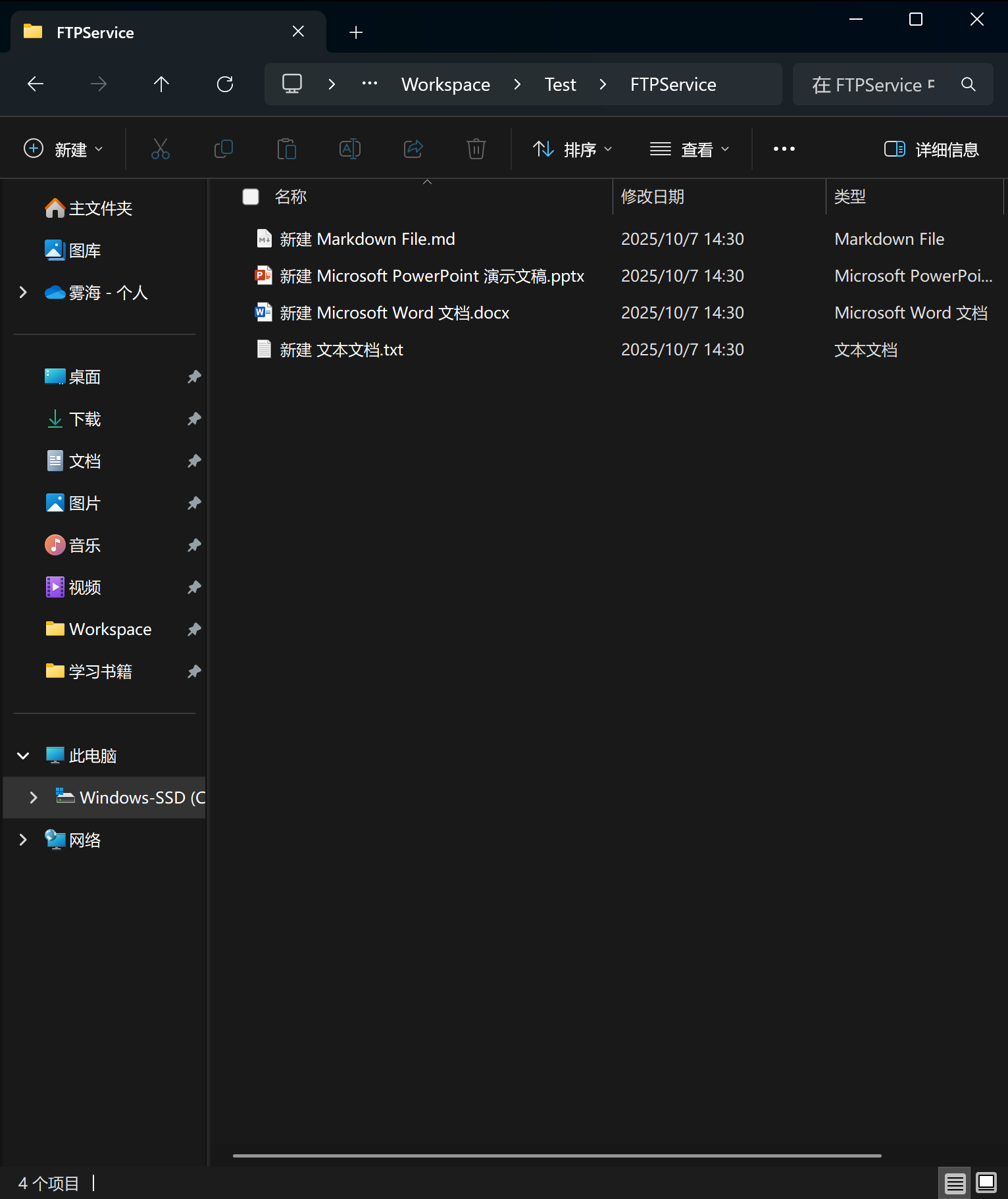1008x1199 pixels.
Task: Navigate to Workspace breadcrumb
Action: [446, 84]
